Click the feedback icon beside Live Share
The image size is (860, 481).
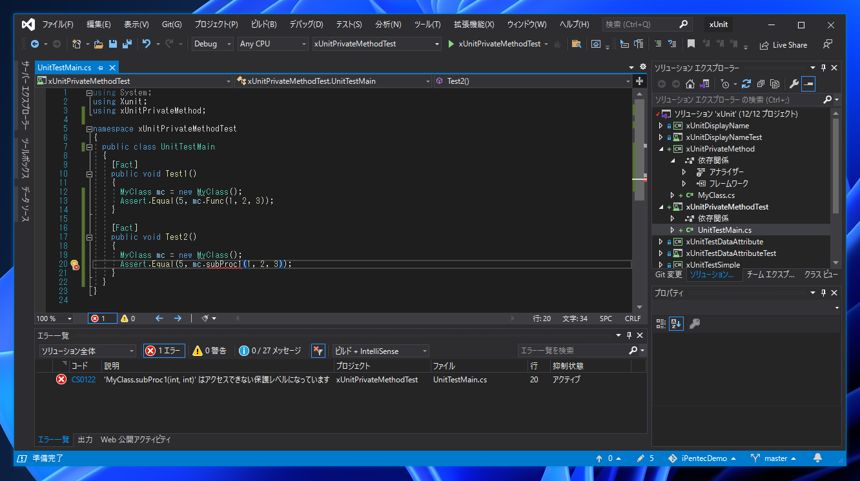click(828, 44)
